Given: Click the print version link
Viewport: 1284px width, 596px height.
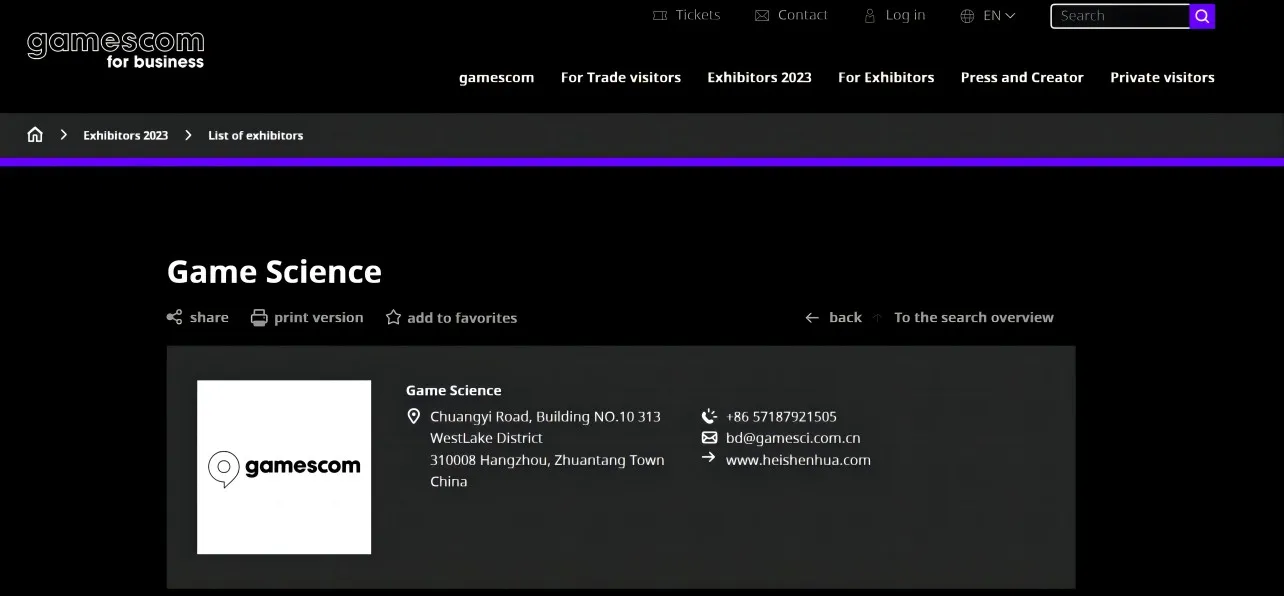Looking at the screenshot, I should pyautogui.click(x=318, y=317).
